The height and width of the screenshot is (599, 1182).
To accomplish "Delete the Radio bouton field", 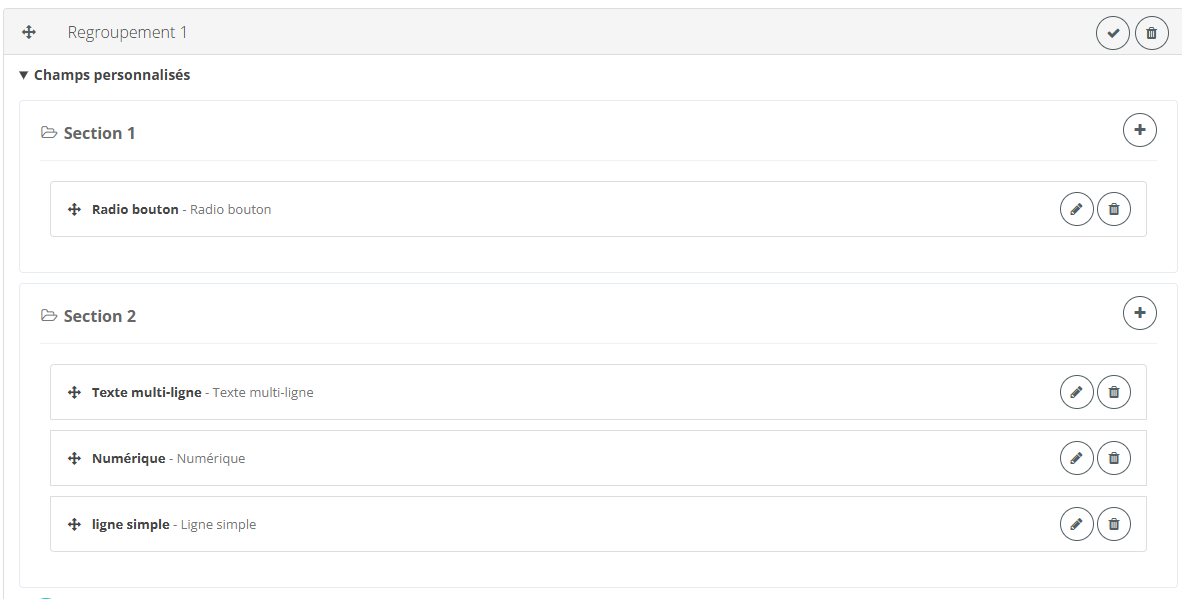I will point(1114,209).
